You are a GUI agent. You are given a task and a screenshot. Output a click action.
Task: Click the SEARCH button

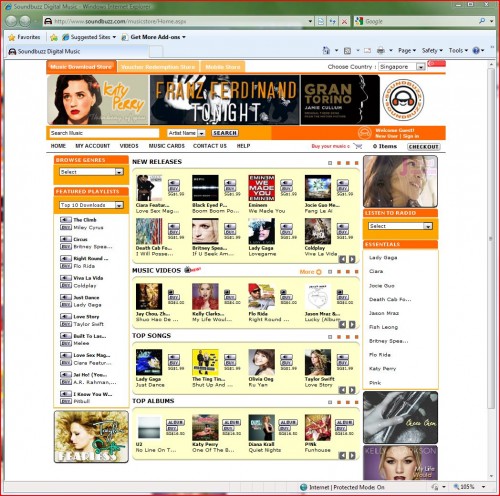pyautogui.click(x=225, y=133)
